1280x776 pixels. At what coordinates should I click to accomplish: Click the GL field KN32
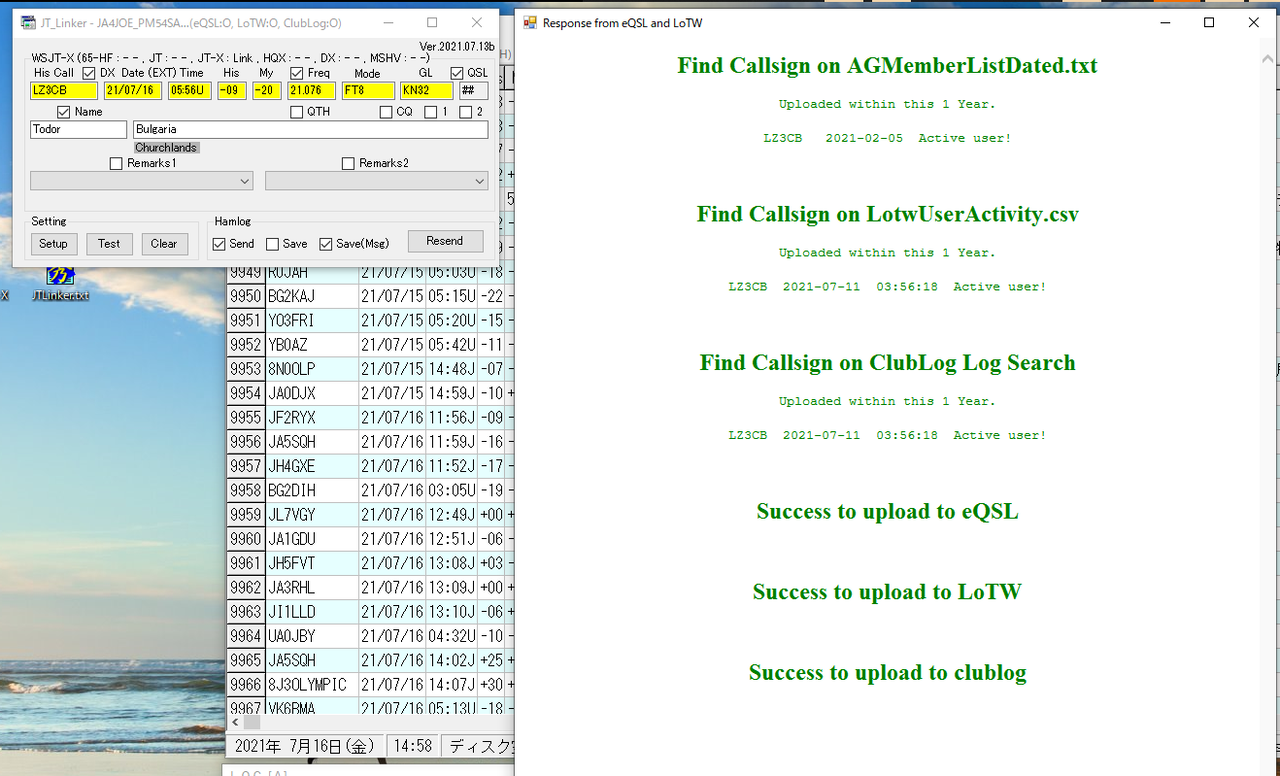(x=427, y=91)
